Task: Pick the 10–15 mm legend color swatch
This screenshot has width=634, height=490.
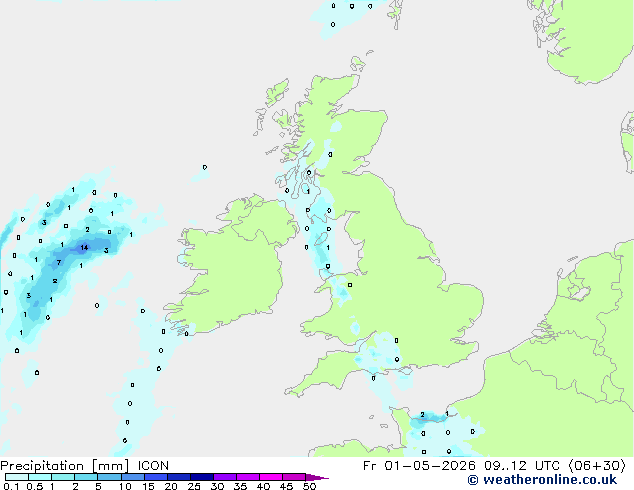Action: click(132, 477)
